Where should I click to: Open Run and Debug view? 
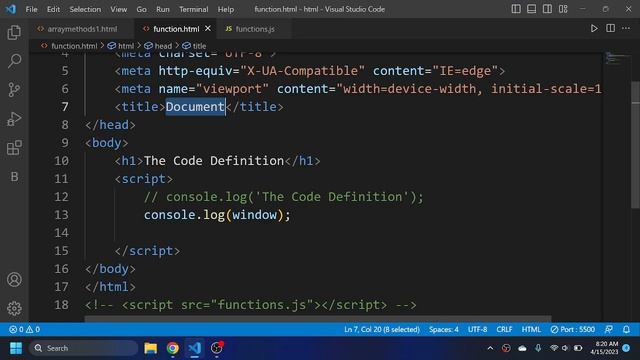pos(14,119)
